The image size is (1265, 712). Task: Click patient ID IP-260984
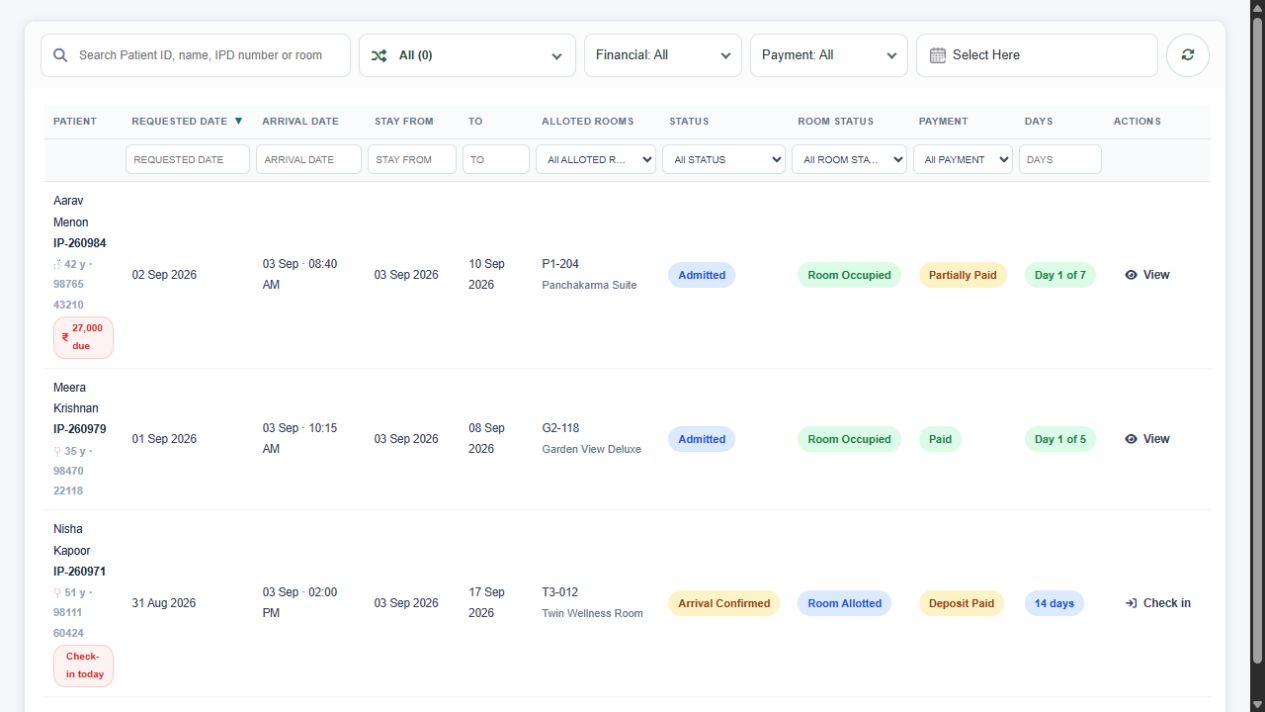pyautogui.click(x=80, y=243)
